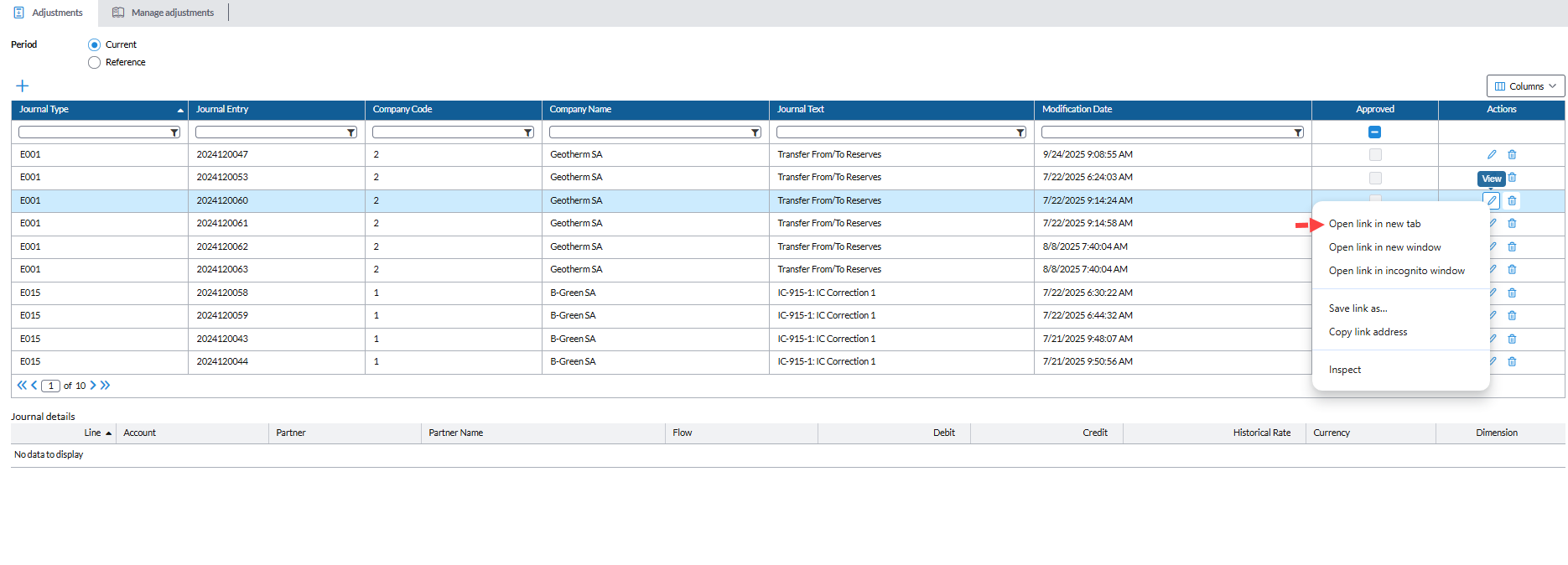
Task: Go to next page of results
Action: point(93,386)
